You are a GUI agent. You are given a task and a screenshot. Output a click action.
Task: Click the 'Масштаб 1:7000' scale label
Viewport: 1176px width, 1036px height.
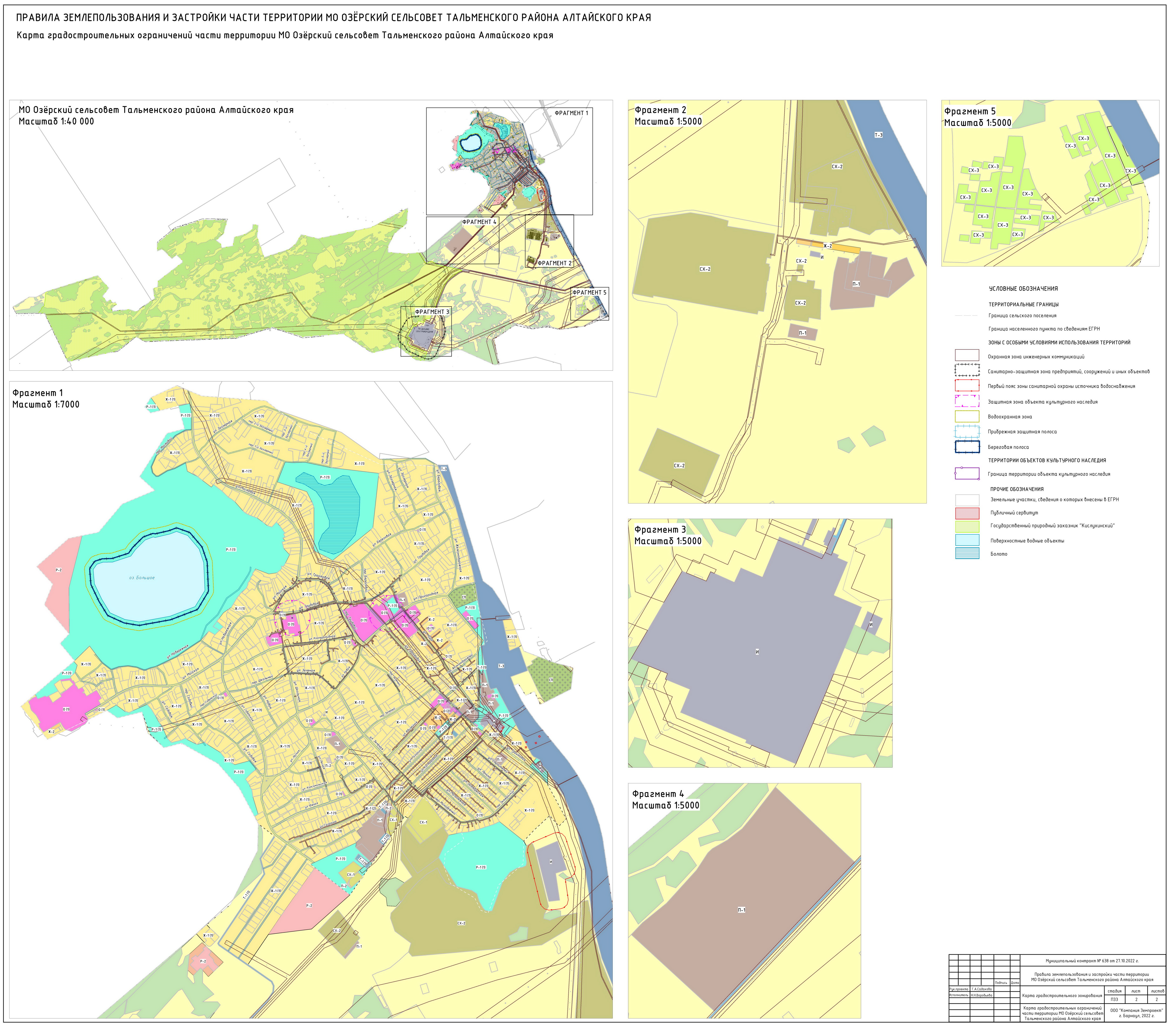coord(46,405)
